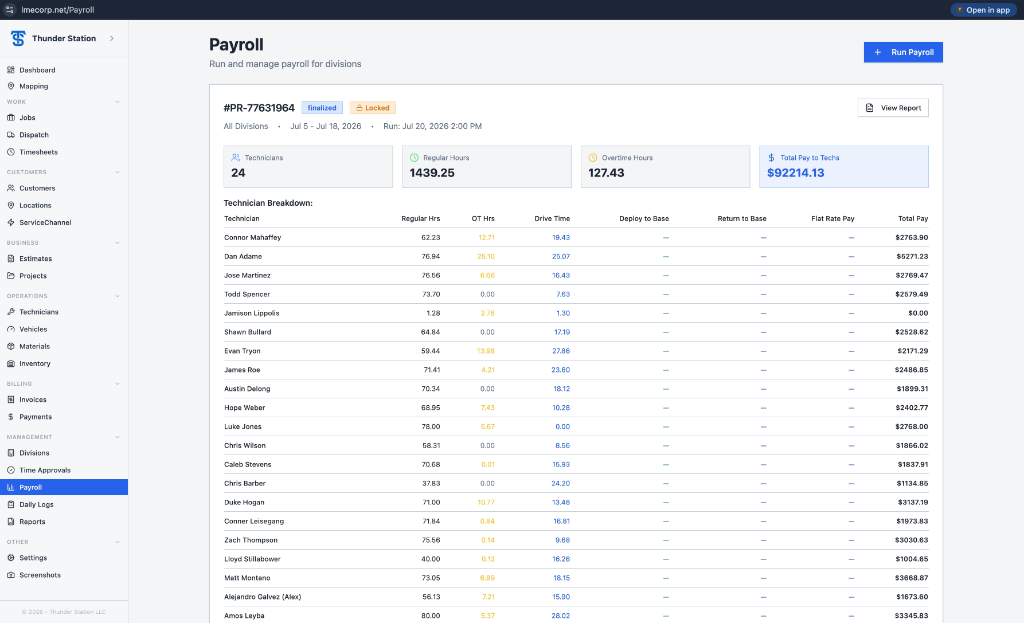The width and height of the screenshot is (1024, 623).
Task: Collapse the MANAGEMENT section chevron
Action: pyautogui.click(x=118, y=437)
